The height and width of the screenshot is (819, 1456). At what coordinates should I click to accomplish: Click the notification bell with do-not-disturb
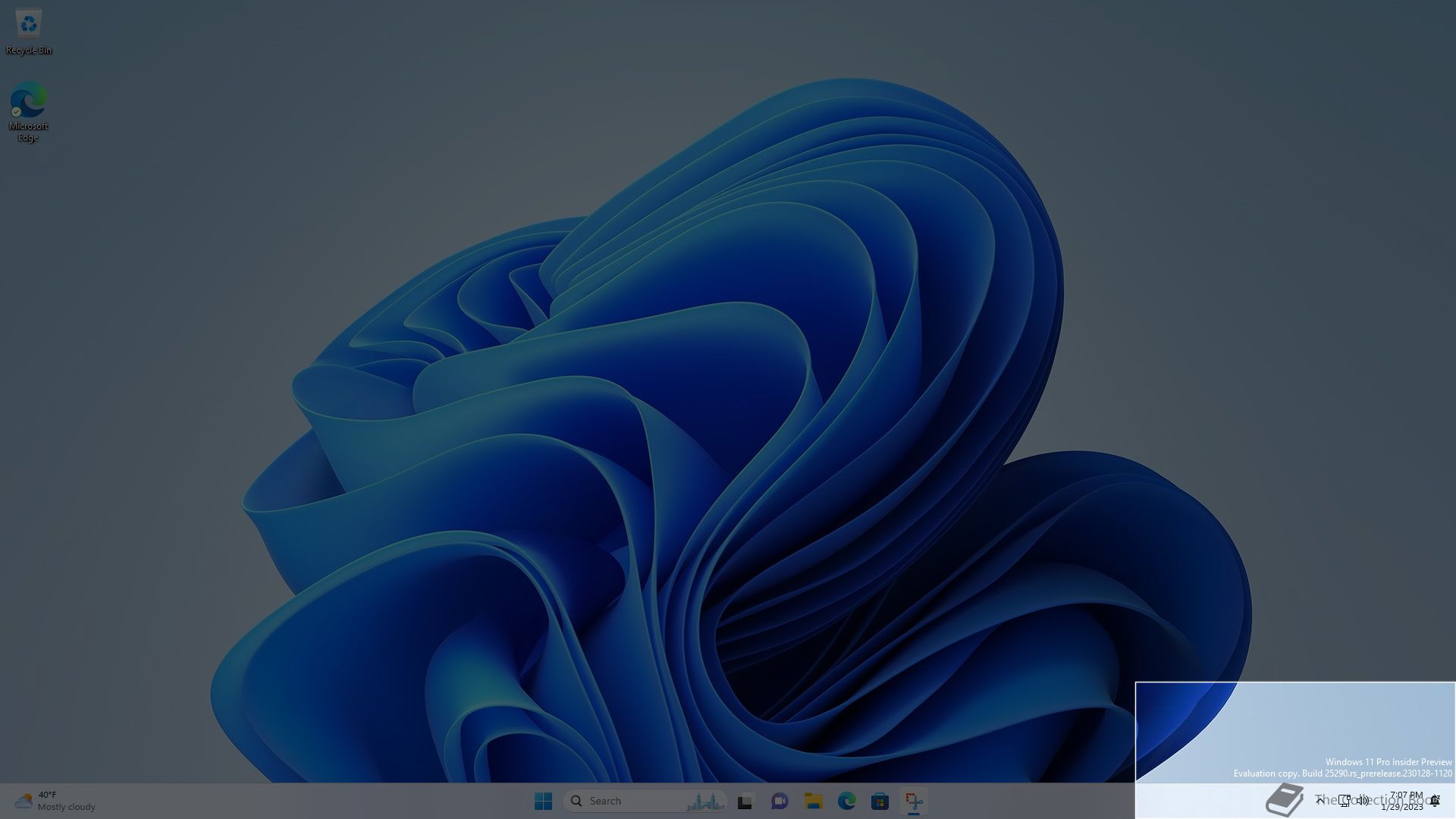point(1435,800)
